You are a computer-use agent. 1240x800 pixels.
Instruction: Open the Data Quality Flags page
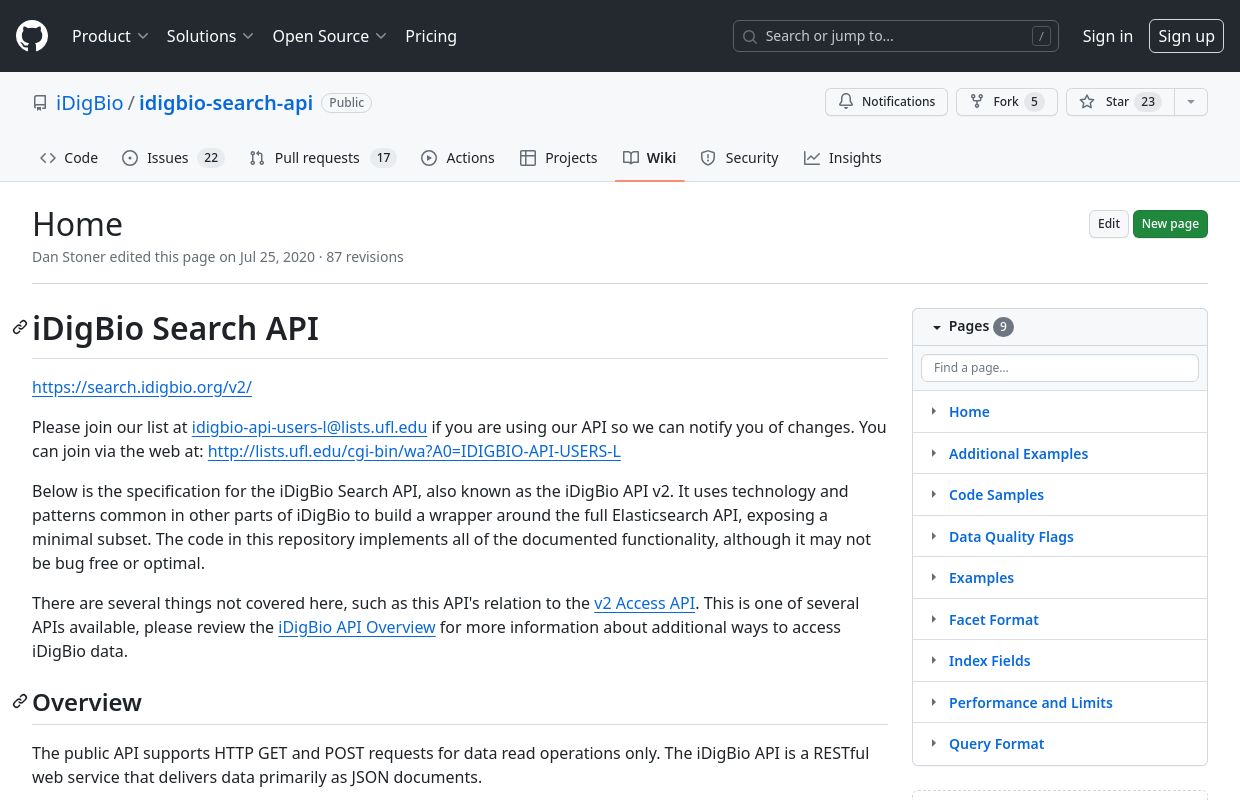click(x=1011, y=536)
